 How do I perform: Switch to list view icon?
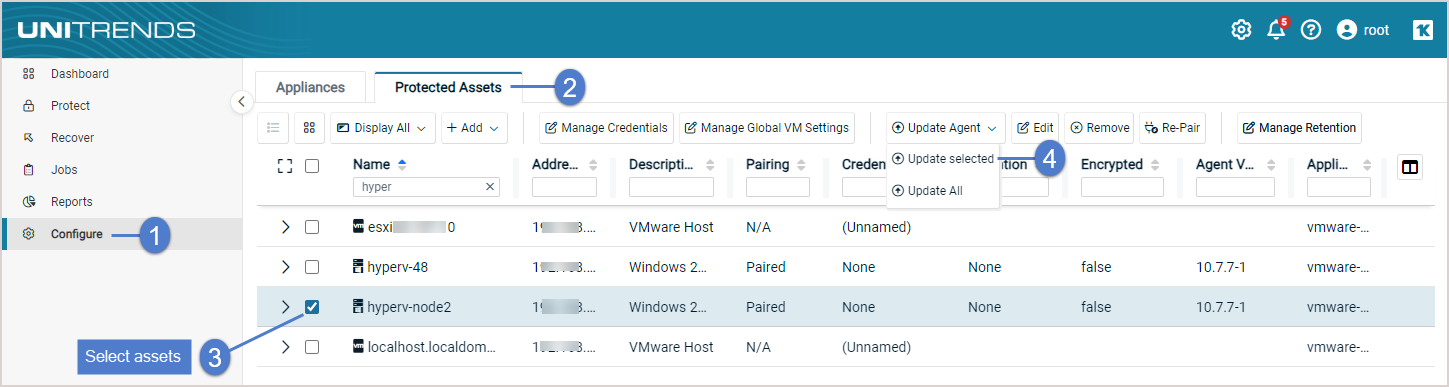coord(274,128)
